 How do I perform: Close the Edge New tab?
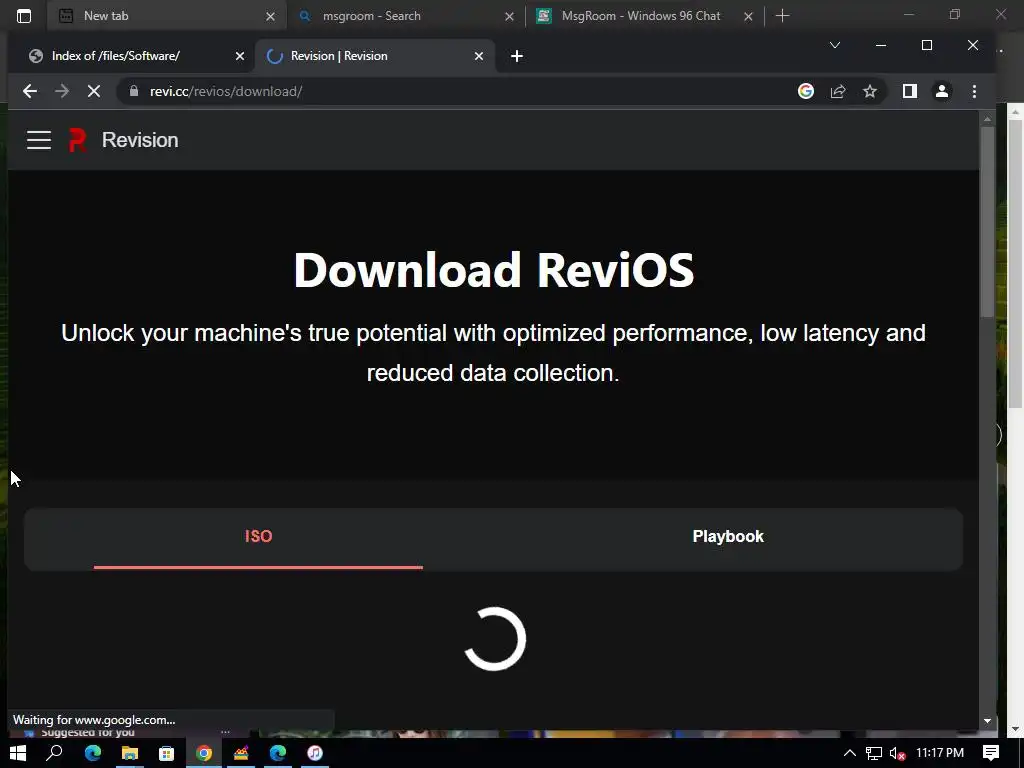[x=270, y=16]
